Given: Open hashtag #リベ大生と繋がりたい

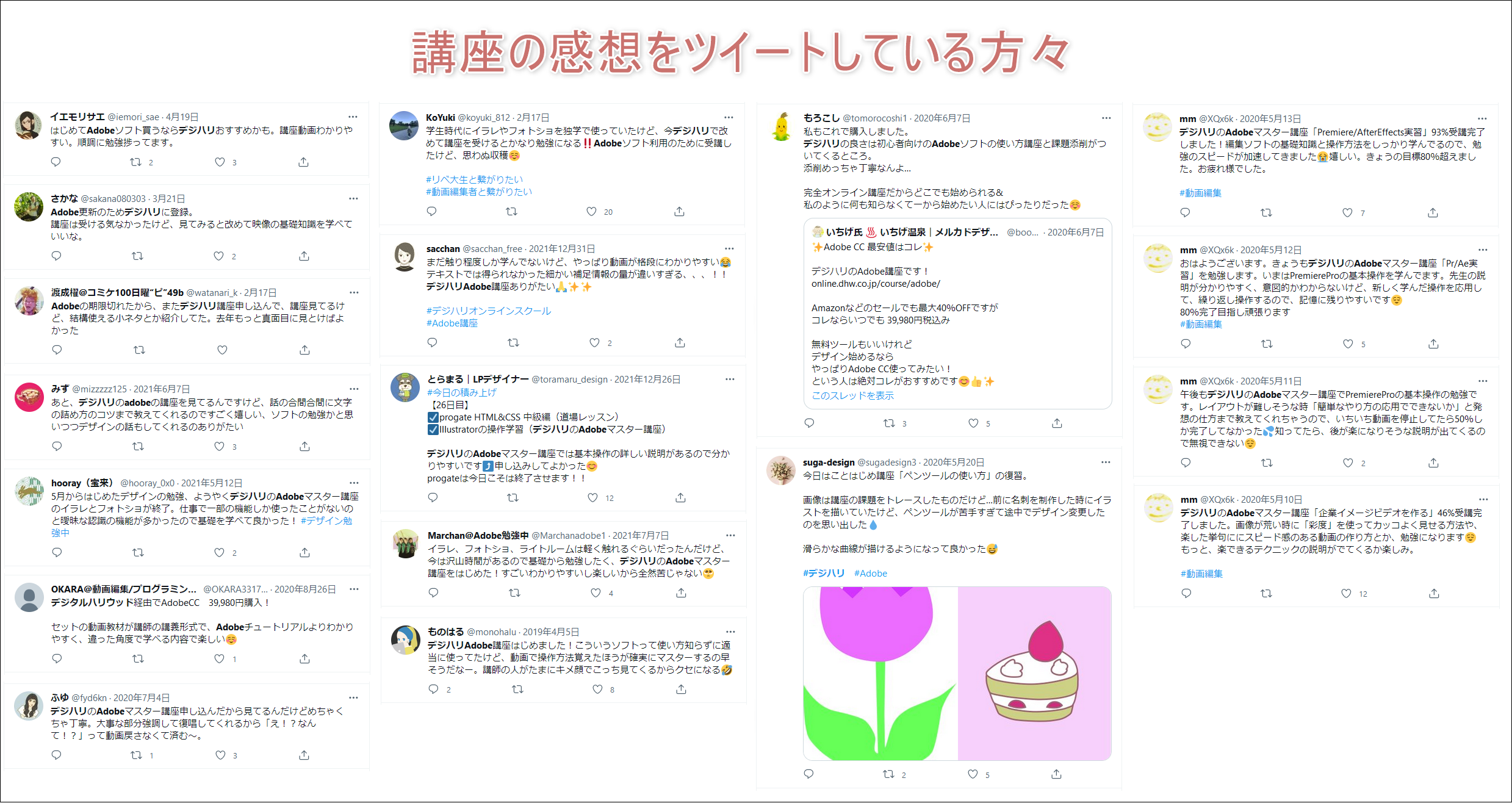Looking at the screenshot, I should [474, 179].
